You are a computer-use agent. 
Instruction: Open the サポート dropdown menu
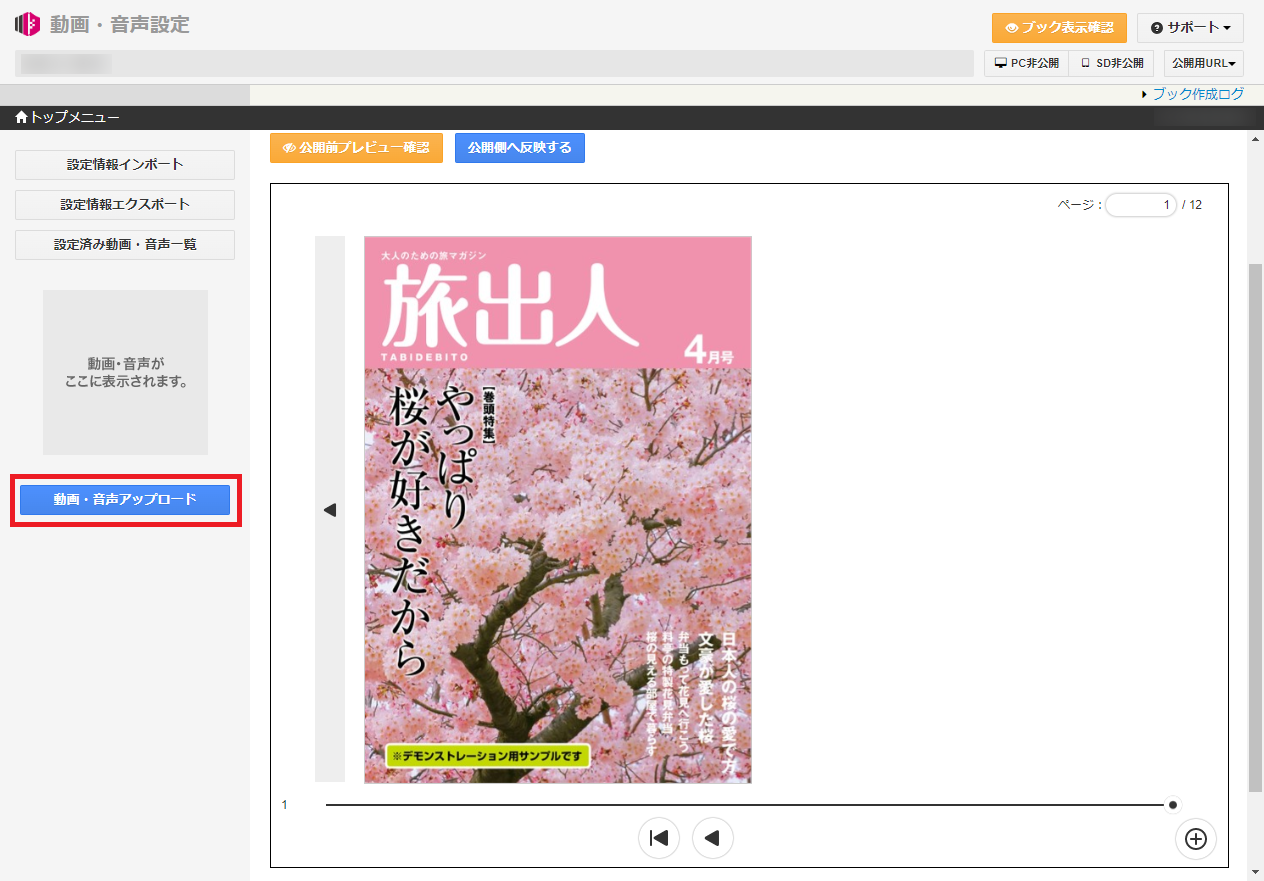point(1190,27)
